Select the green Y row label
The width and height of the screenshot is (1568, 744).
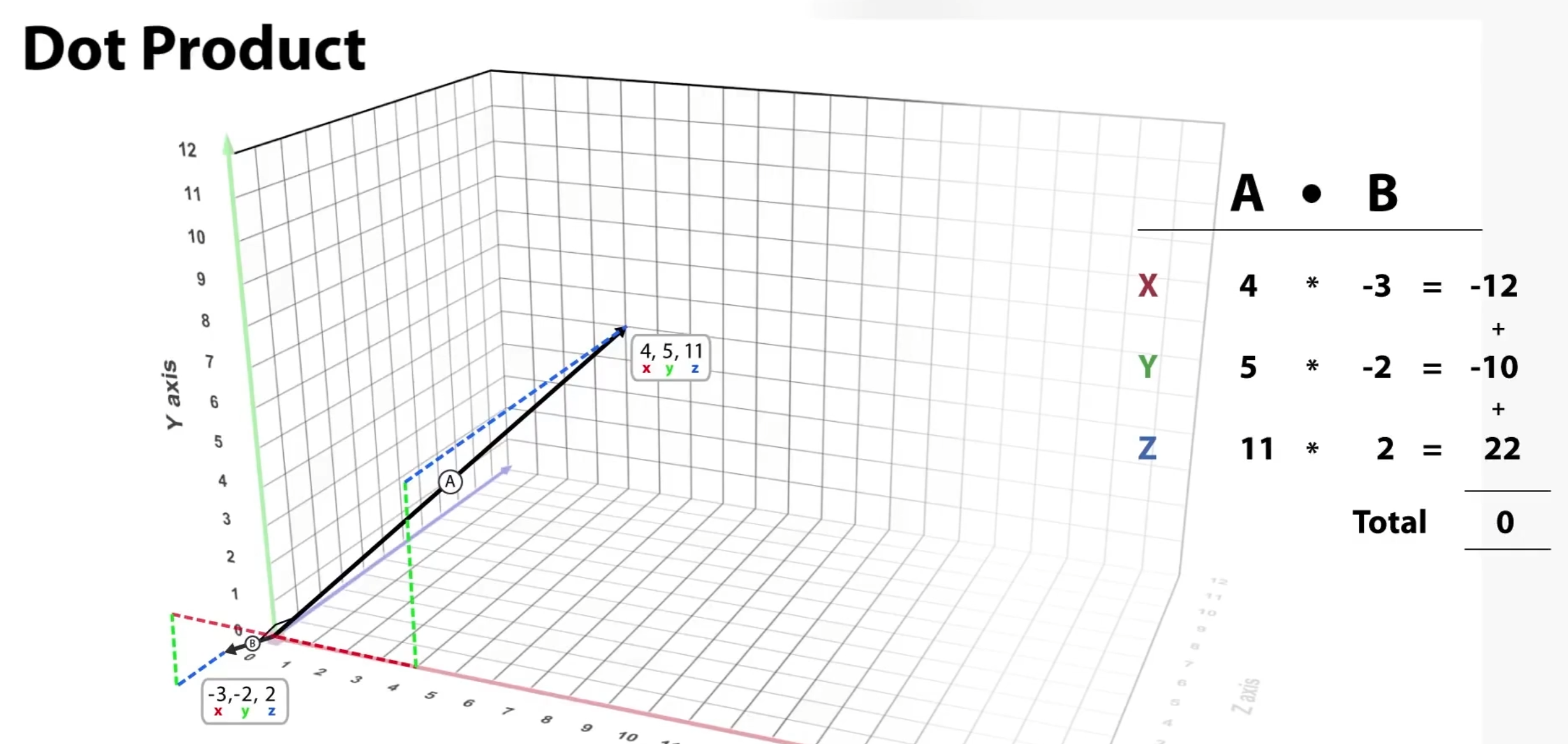[x=1147, y=367]
